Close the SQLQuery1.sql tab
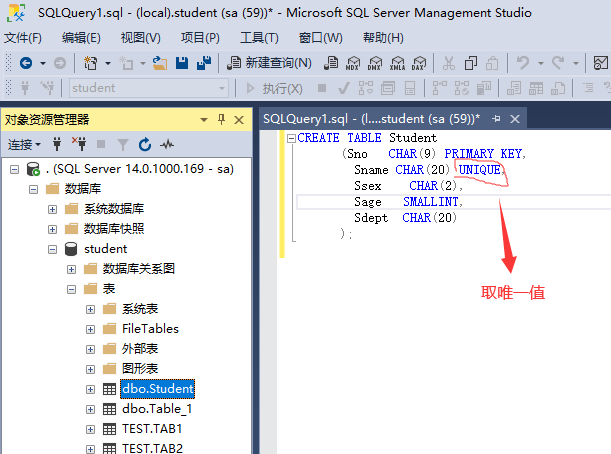Image resolution: width=611 pixels, height=454 pixels. pyautogui.click(x=515, y=119)
